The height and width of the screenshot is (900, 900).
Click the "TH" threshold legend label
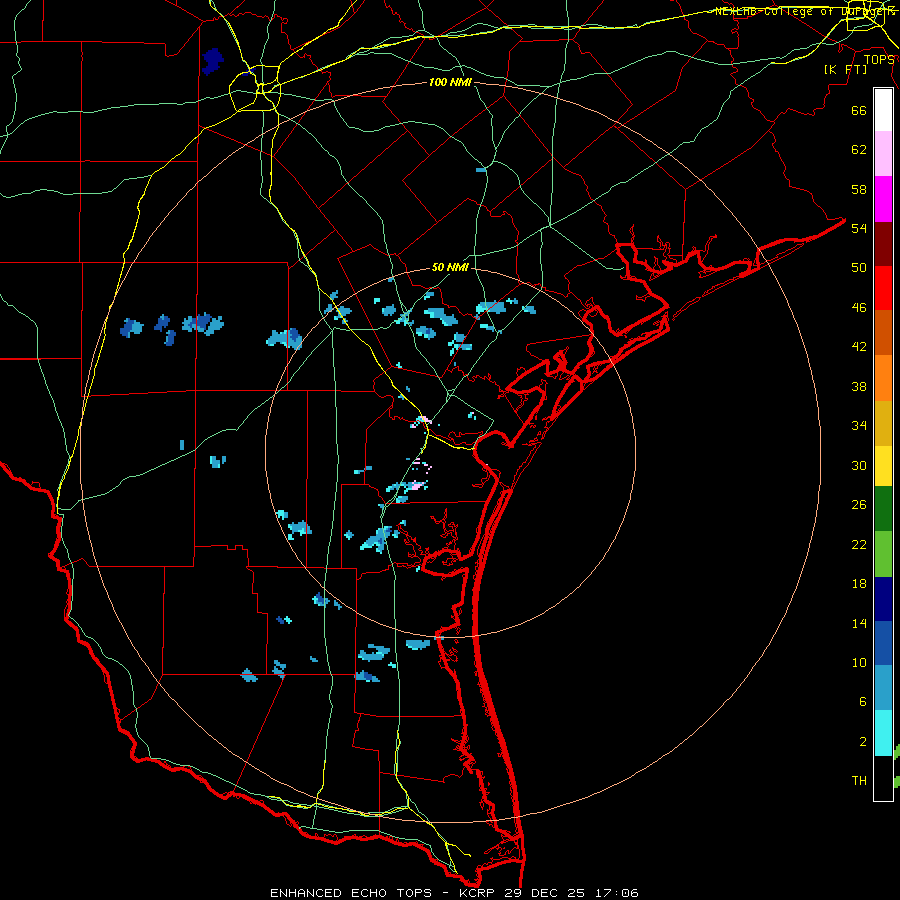(859, 781)
